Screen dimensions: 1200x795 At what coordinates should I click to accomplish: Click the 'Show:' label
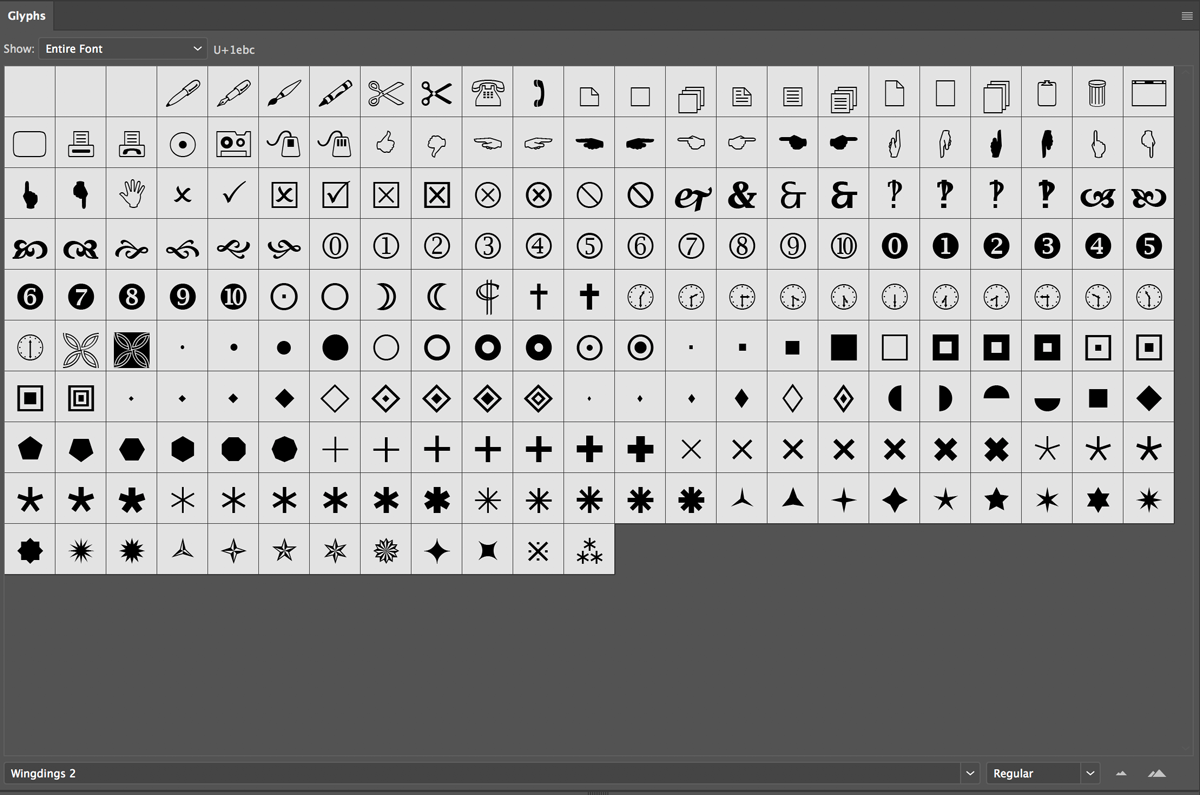[19, 49]
